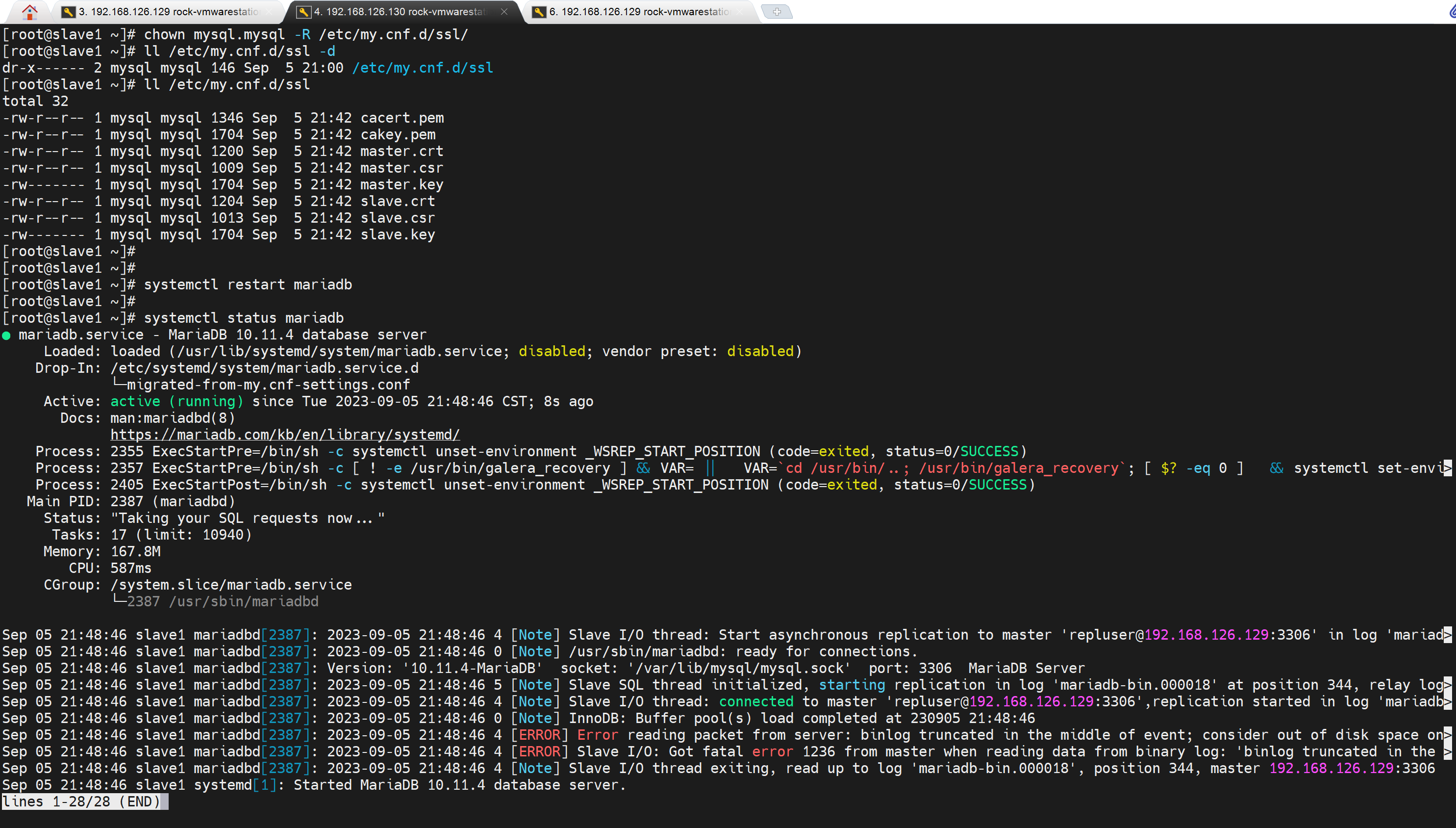Image resolution: width=1456 pixels, height=828 pixels.
Task: Click the 'systemctl status mariadb' command
Action: [x=244, y=318]
